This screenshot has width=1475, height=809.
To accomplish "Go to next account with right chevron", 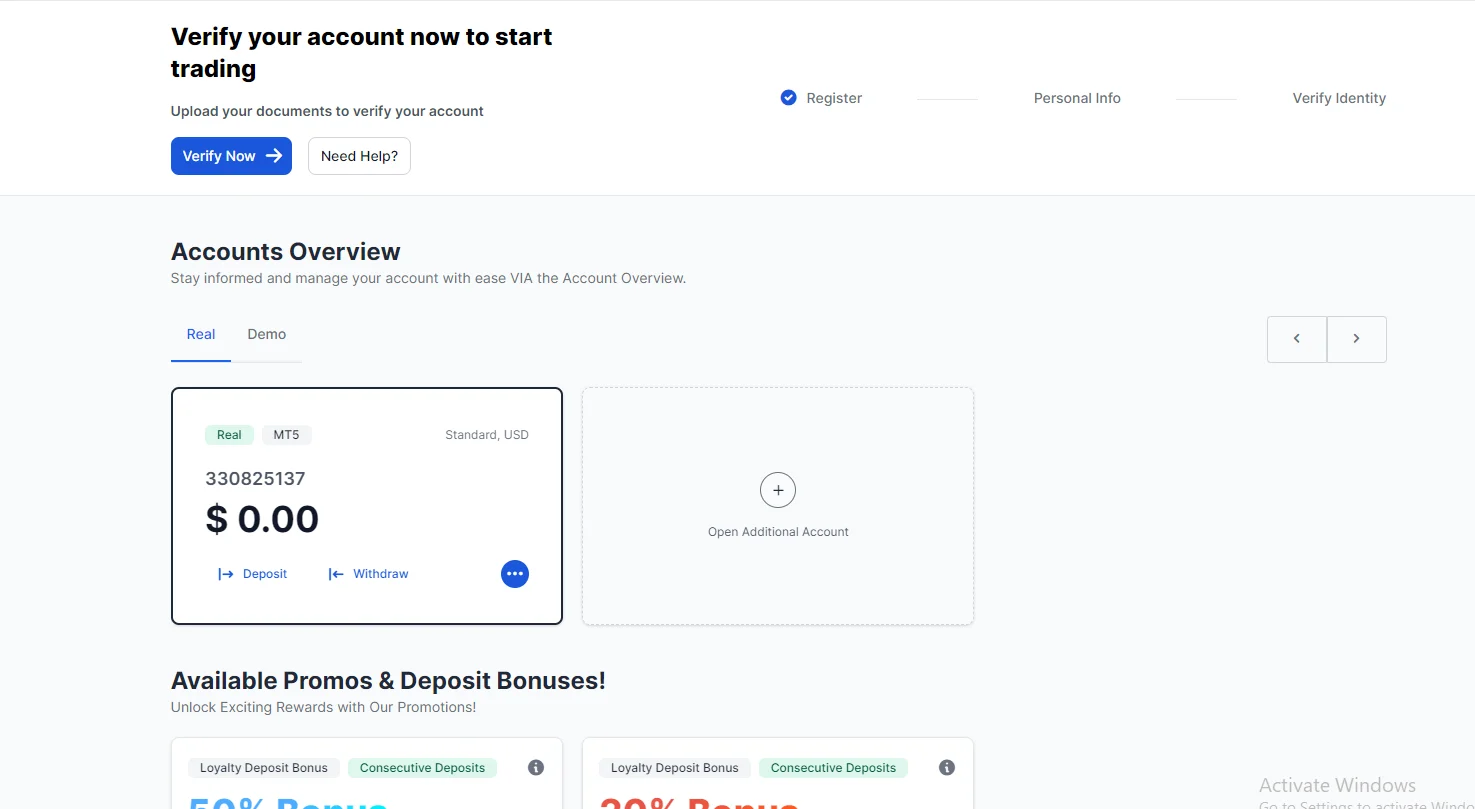I will [1357, 339].
